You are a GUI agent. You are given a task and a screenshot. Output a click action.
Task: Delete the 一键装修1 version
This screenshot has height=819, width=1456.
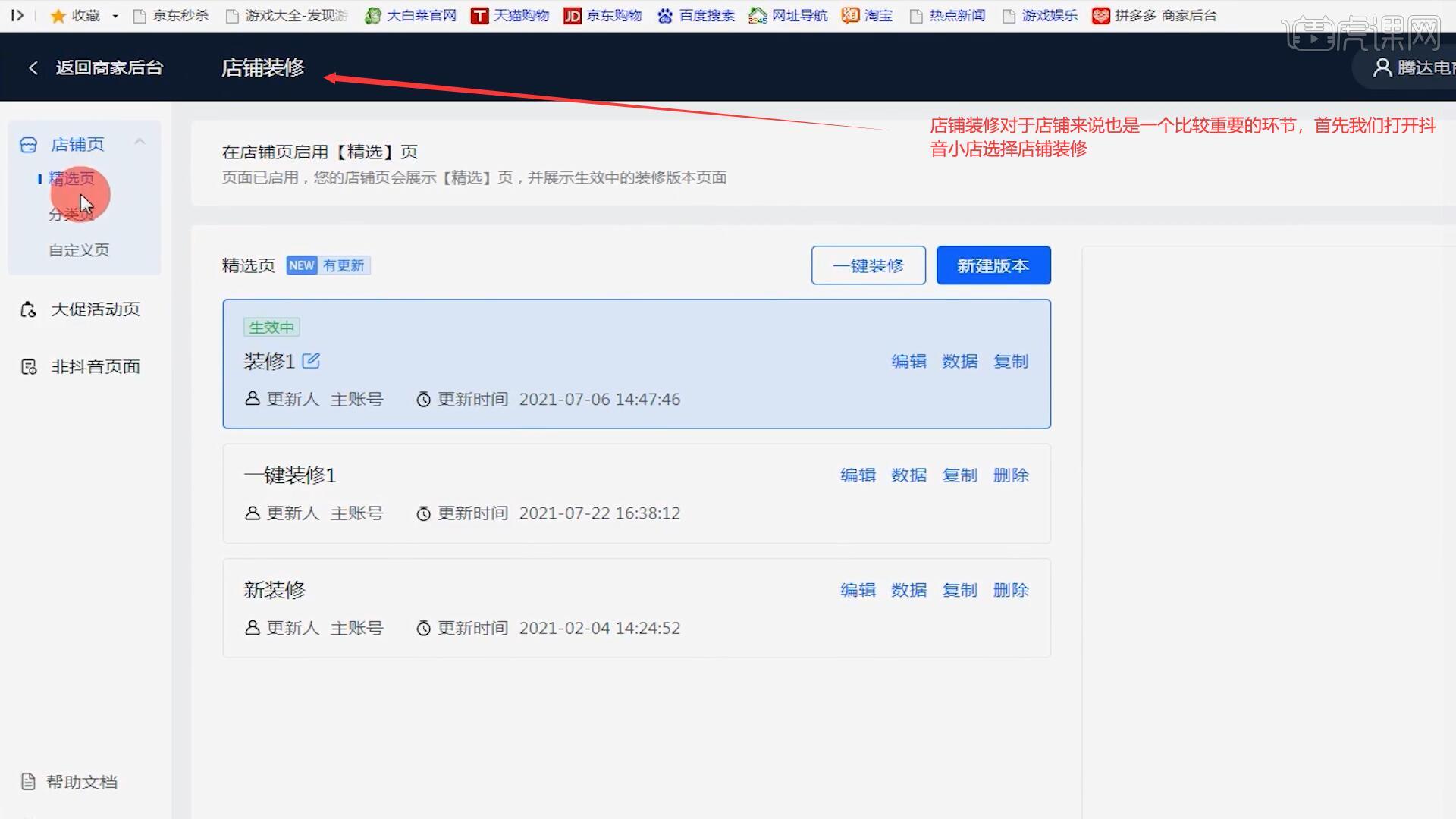point(1010,475)
